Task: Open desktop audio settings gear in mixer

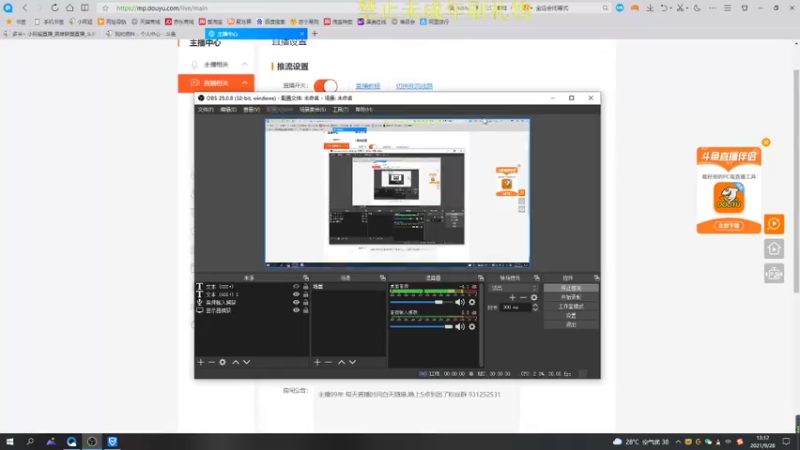Action: 472,302
